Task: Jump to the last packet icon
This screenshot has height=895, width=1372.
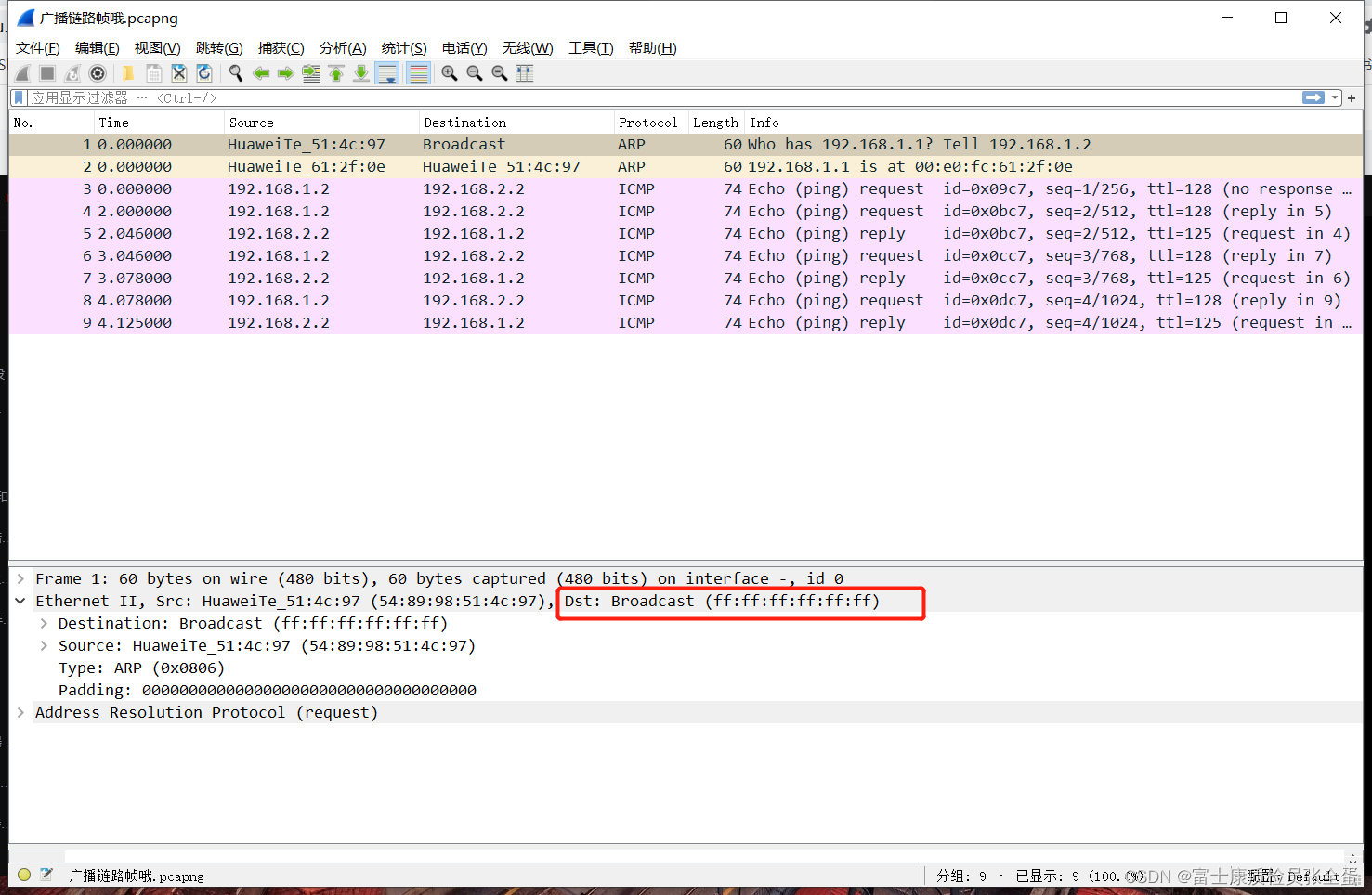Action: point(361,73)
